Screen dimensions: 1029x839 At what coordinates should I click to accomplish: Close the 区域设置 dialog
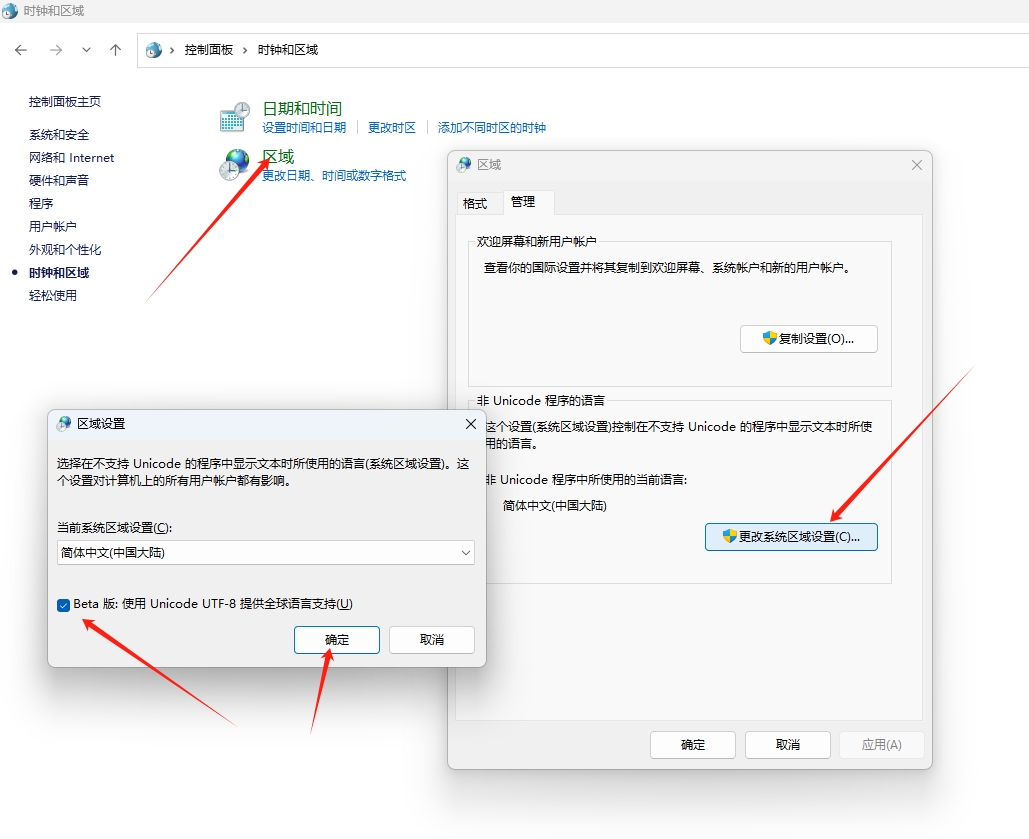click(x=471, y=424)
